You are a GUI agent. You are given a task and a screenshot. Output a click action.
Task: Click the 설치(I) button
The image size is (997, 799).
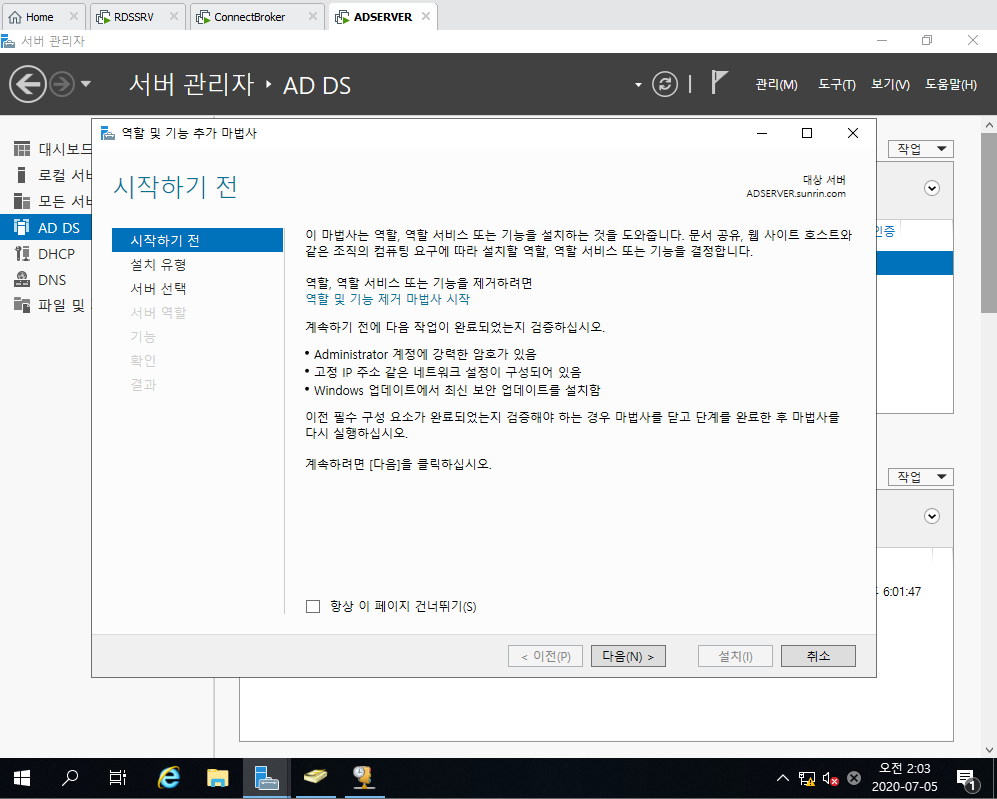point(735,656)
